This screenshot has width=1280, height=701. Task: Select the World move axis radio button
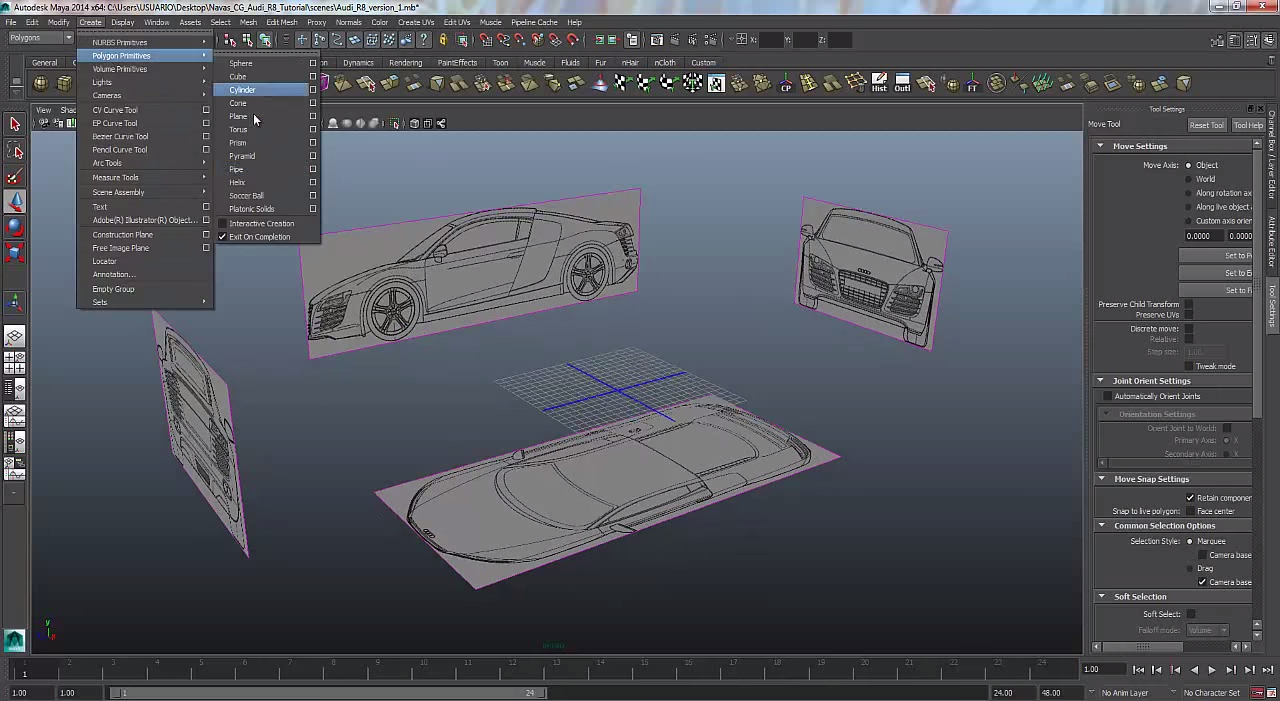1189,179
